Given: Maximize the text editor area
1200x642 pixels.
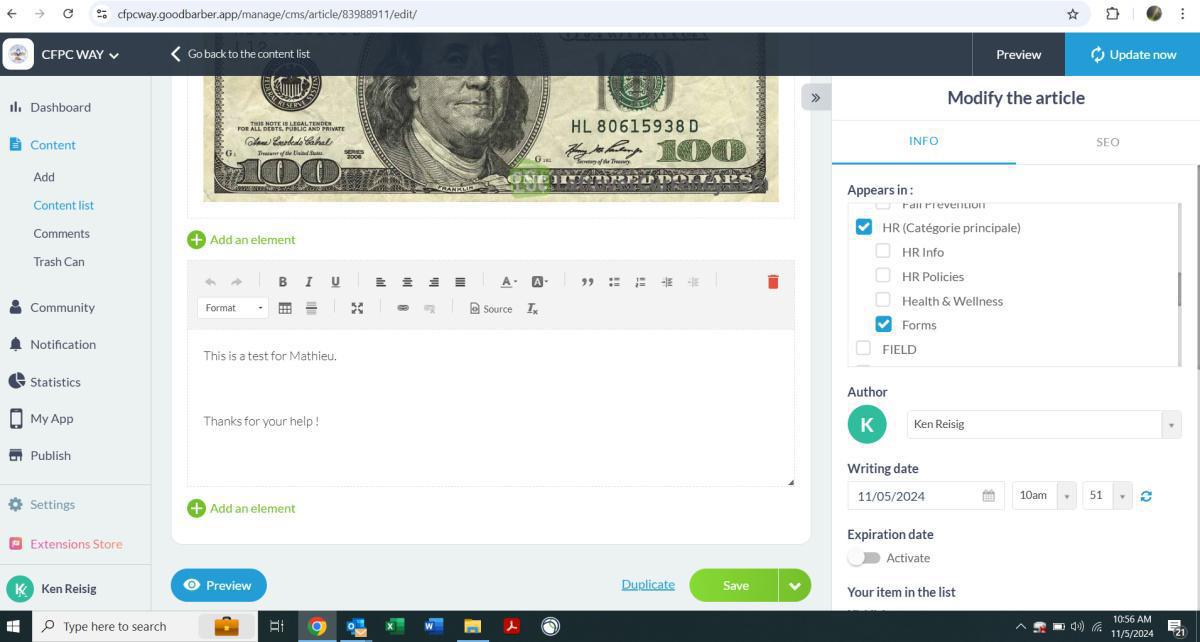Looking at the screenshot, I should pyautogui.click(x=357, y=308).
